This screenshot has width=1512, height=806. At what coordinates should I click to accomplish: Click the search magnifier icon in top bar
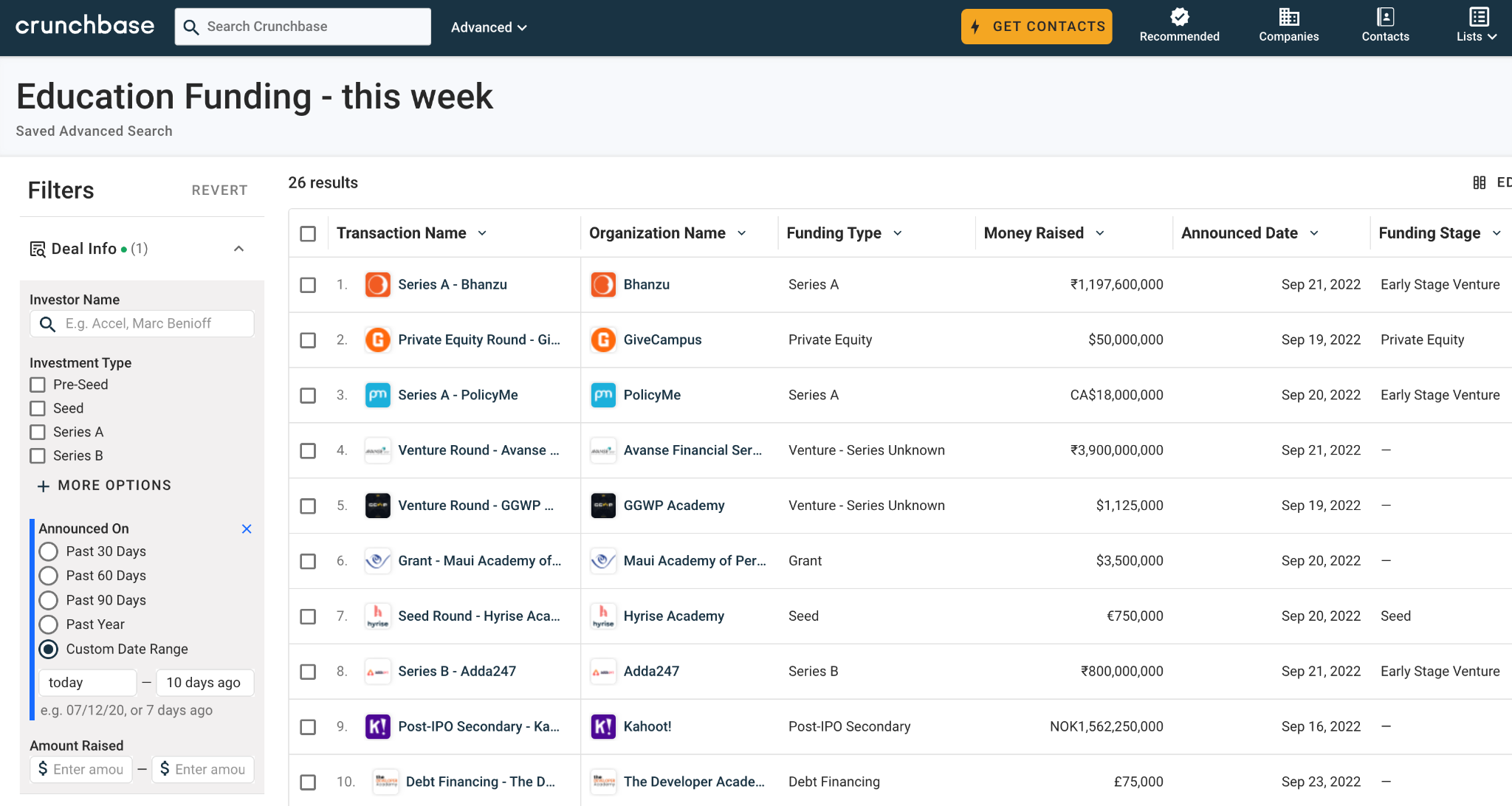pos(191,27)
